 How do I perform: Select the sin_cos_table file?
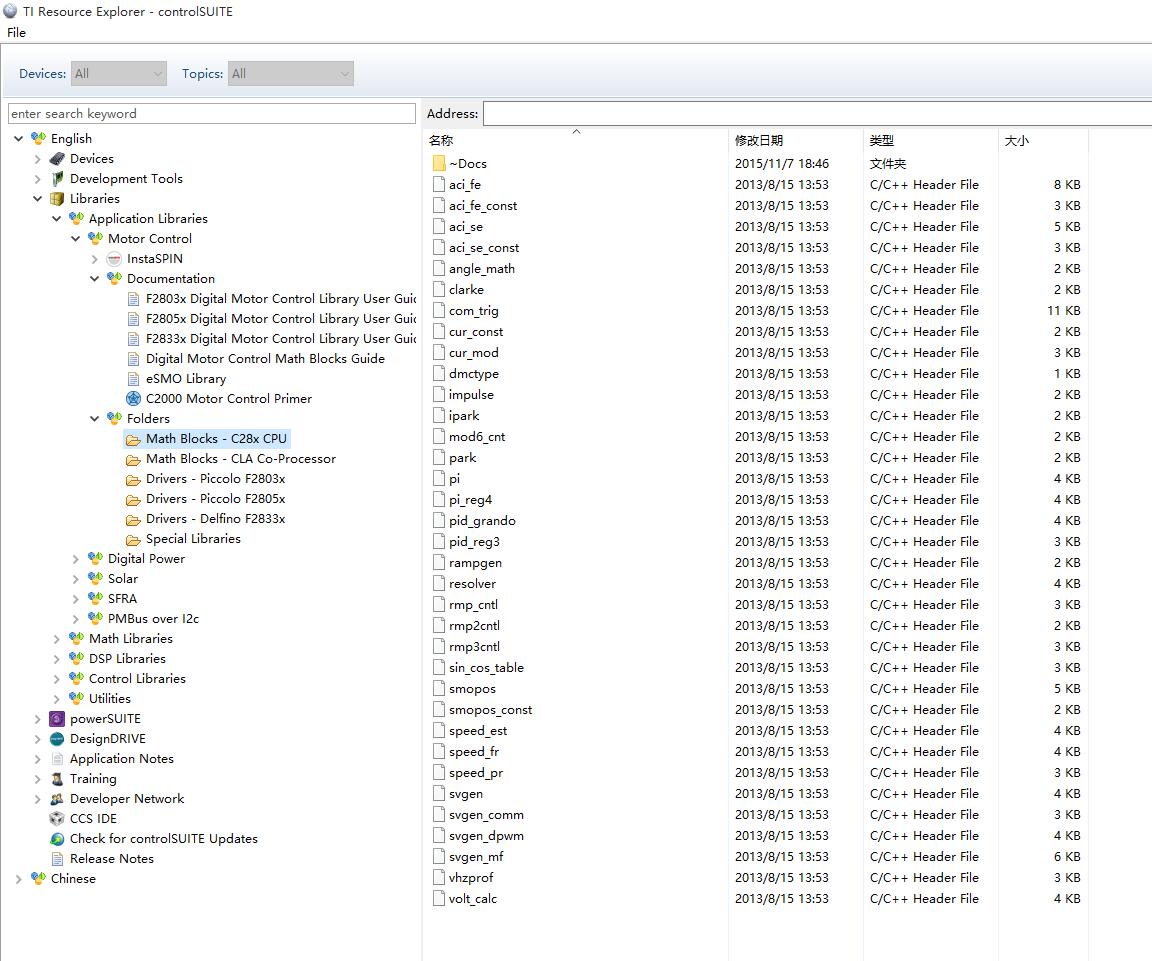486,667
